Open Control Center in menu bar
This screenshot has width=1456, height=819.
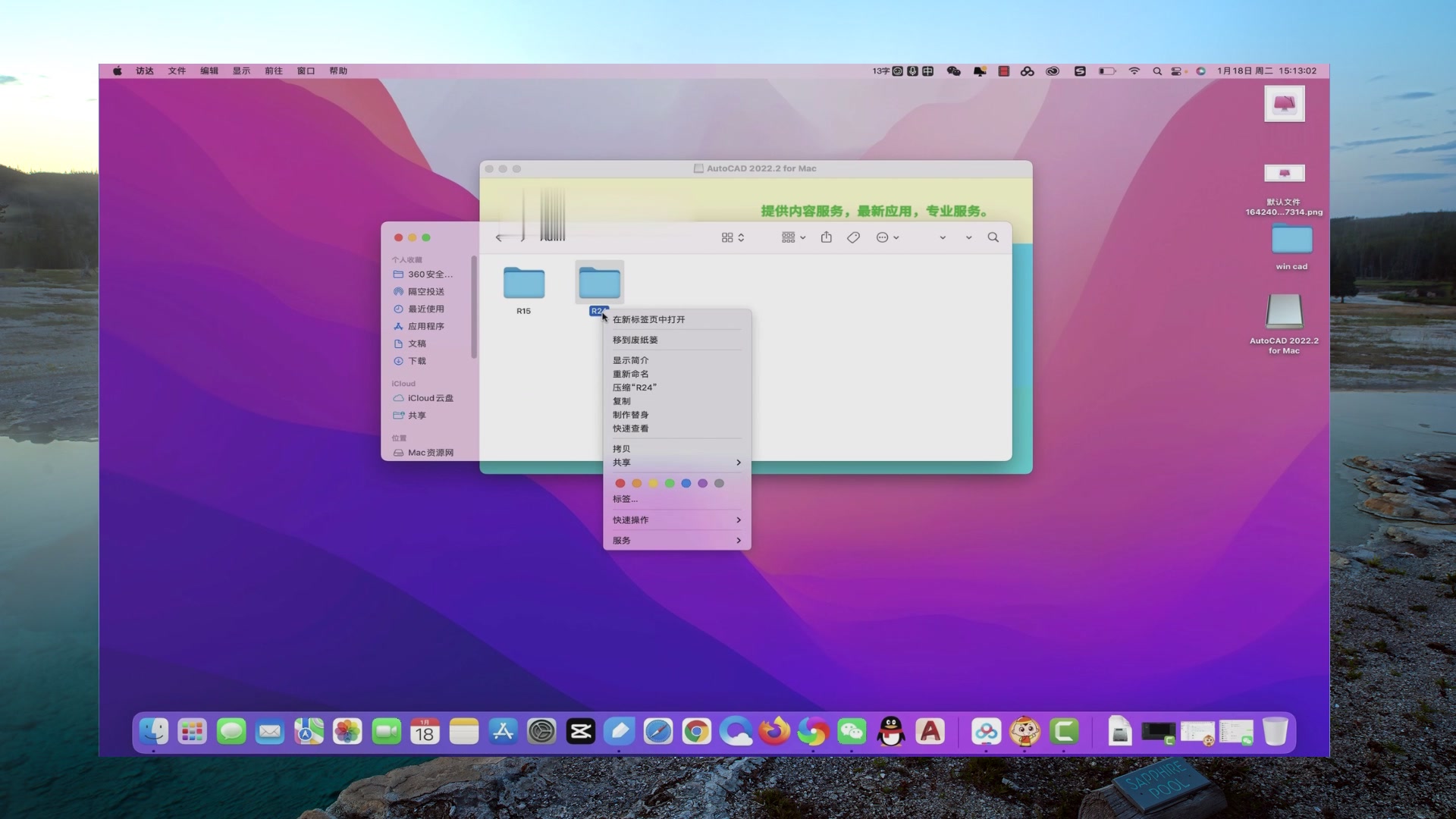(x=1176, y=71)
